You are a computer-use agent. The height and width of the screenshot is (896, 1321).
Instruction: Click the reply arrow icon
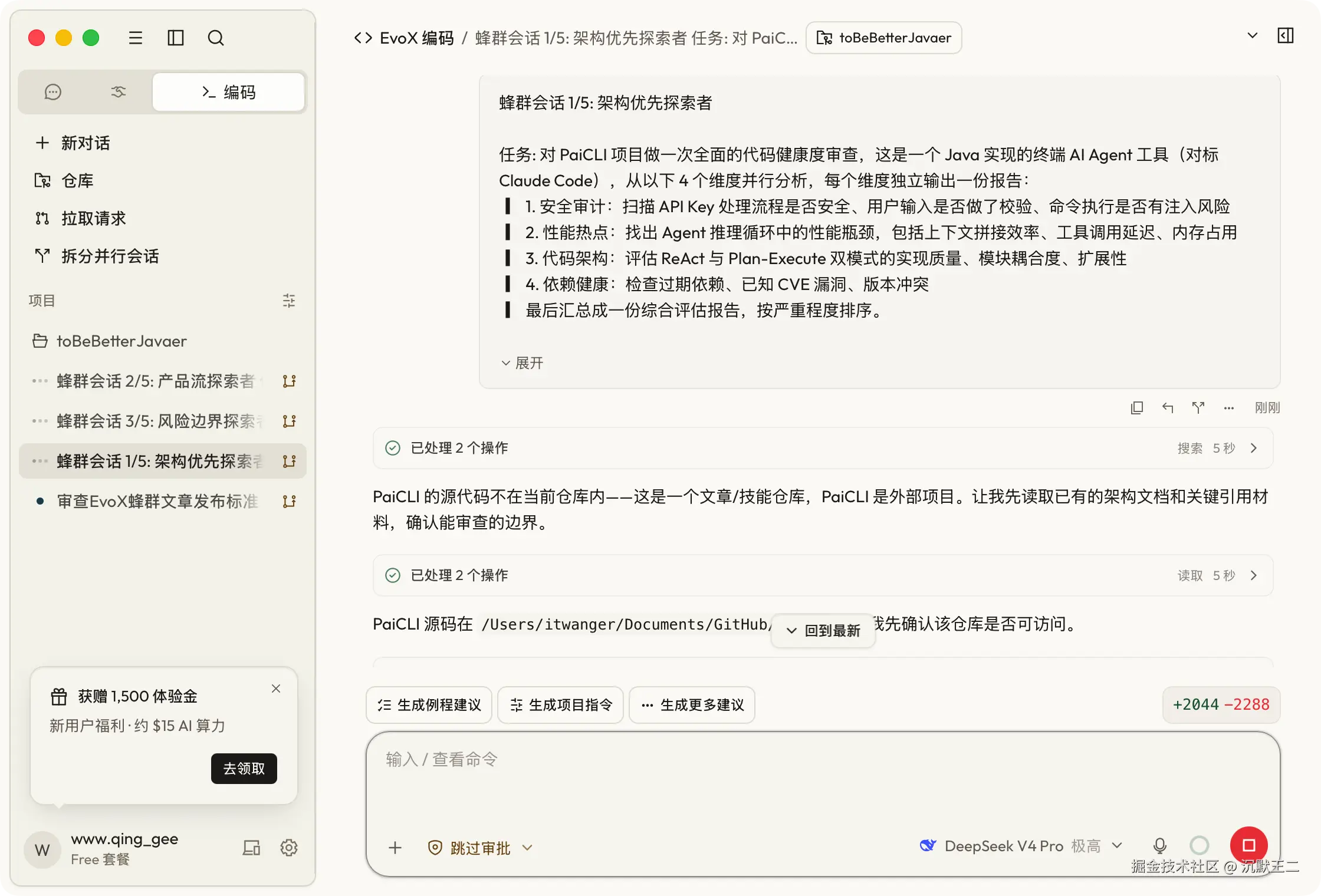point(1168,407)
